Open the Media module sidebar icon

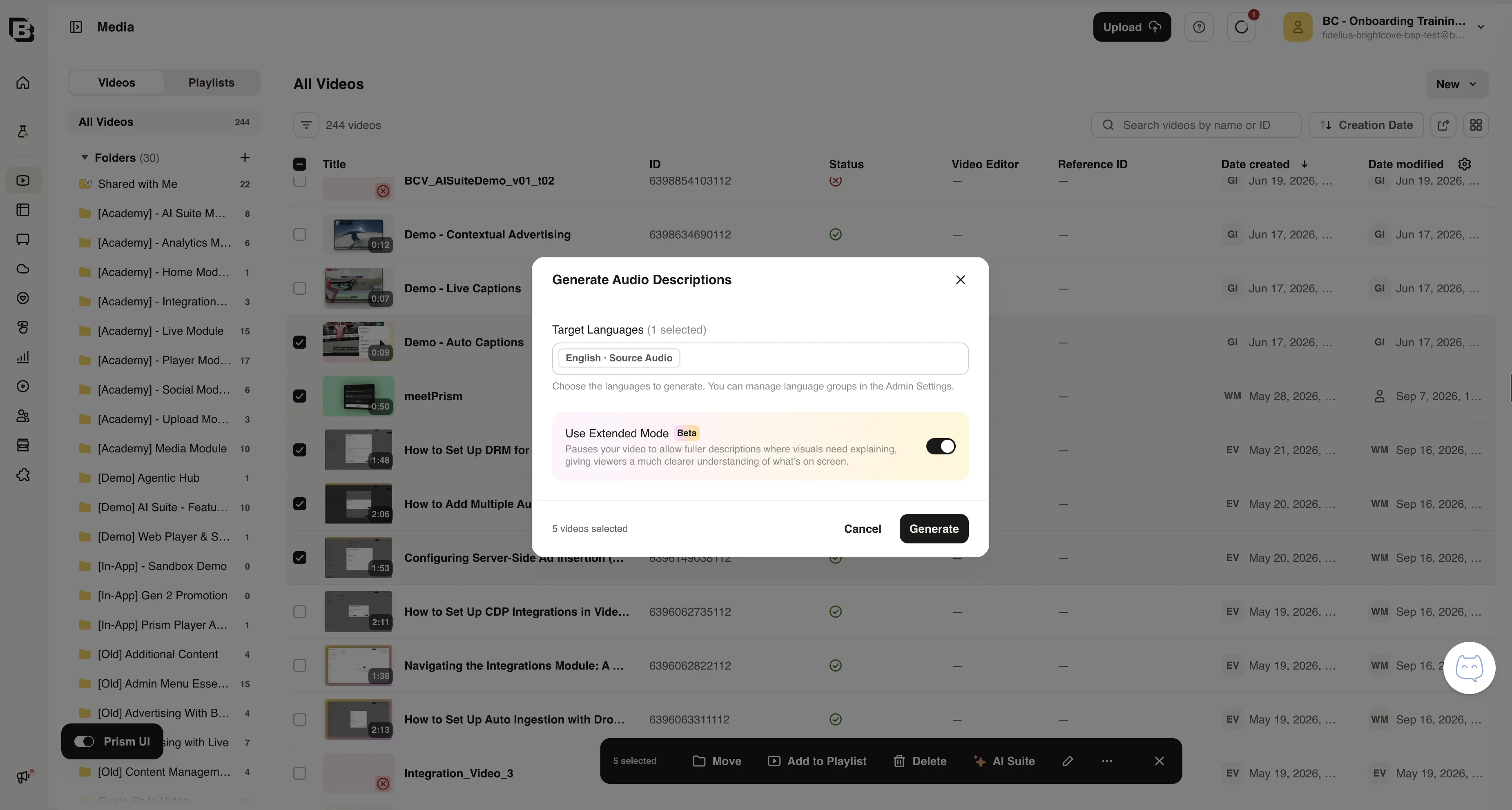(x=23, y=180)
